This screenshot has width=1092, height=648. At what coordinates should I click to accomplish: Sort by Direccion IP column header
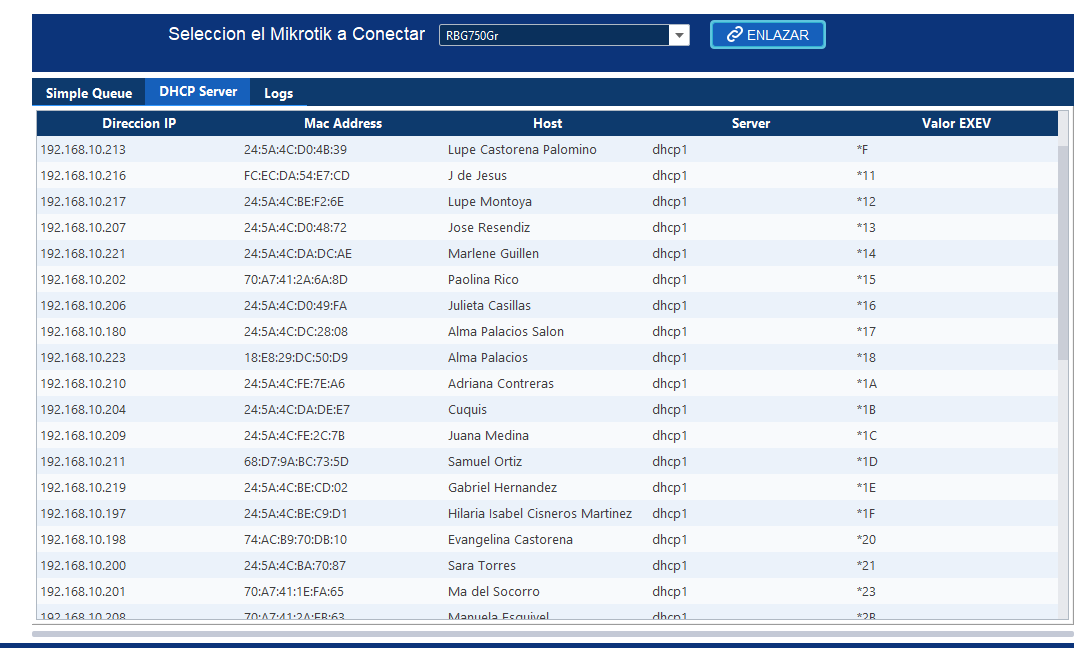(x=139, y=124)
